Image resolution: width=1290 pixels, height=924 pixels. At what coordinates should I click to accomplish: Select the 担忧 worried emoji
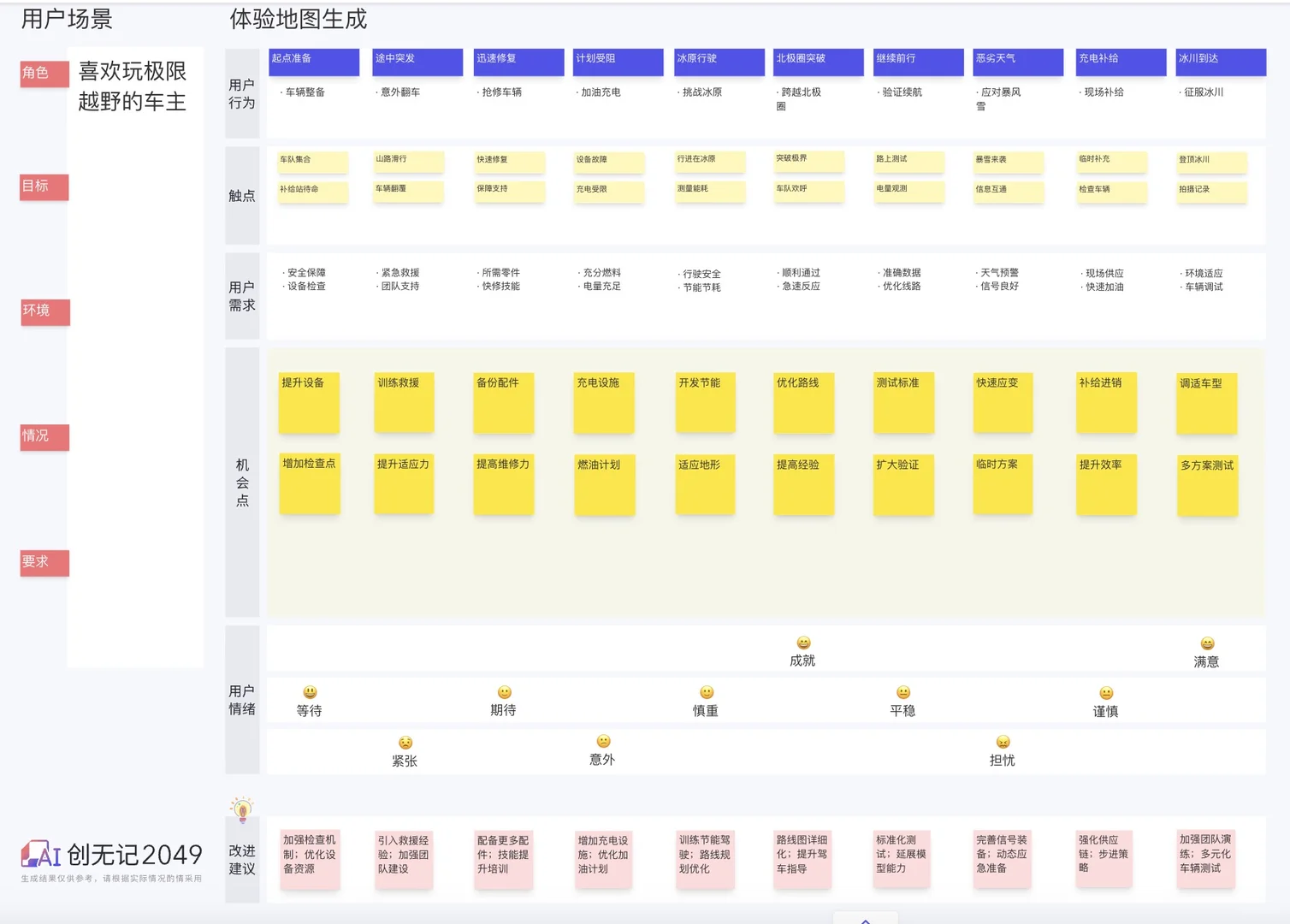(1003, 742)
